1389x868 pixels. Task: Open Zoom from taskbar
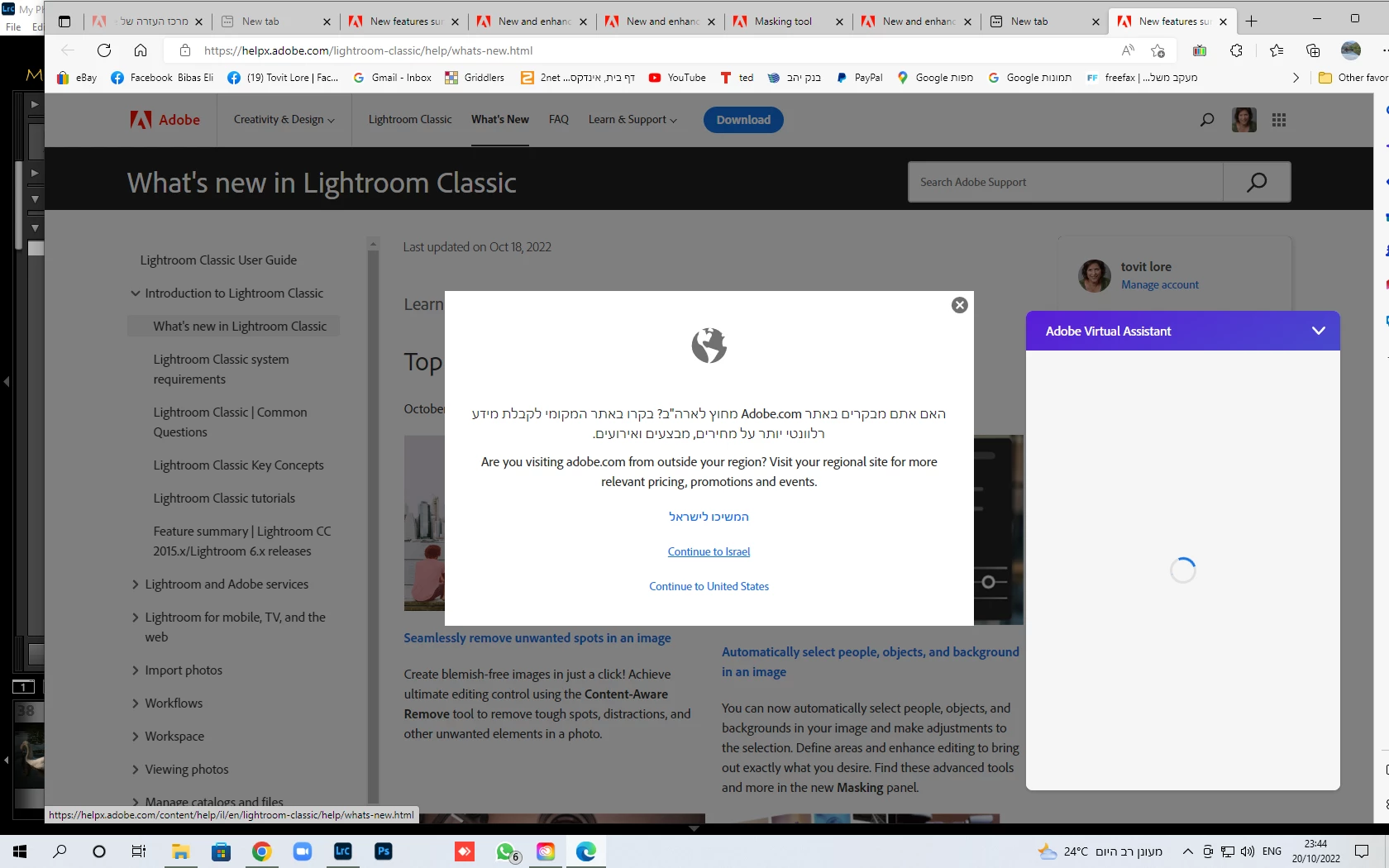303,851
